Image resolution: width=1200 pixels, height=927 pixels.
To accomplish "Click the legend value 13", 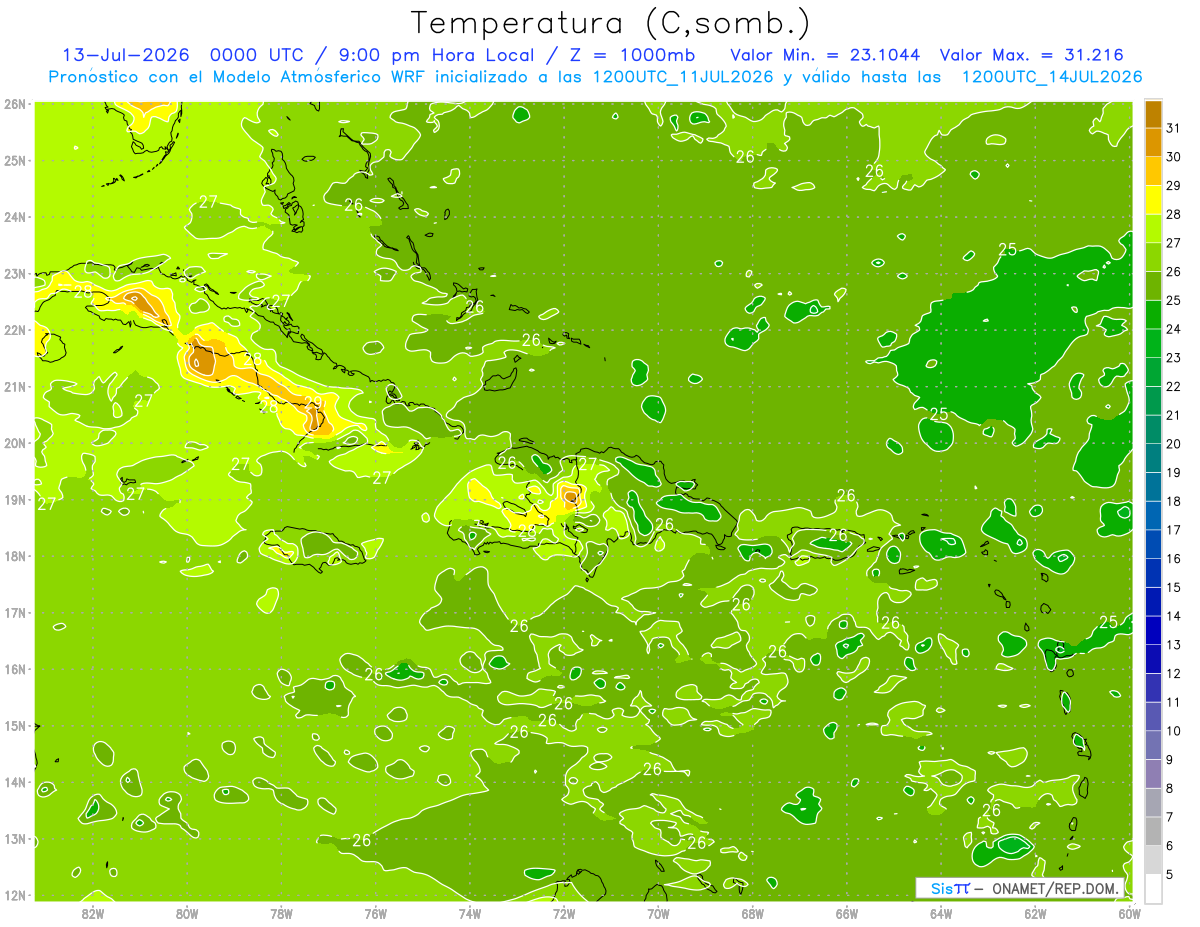I will click(x=1173, y=645).
